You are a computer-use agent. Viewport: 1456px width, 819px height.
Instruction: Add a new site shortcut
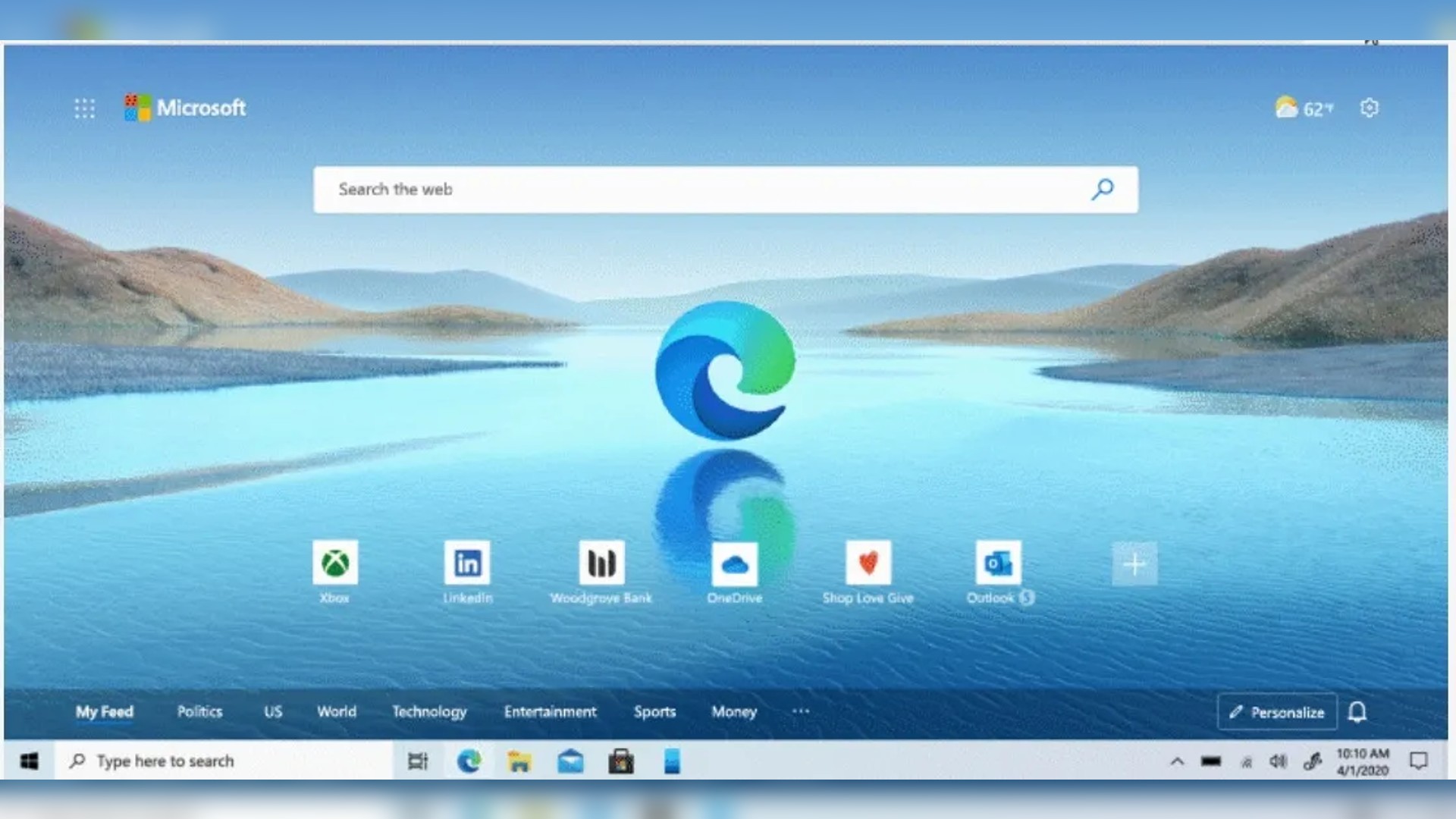(x=1134, y=563)
